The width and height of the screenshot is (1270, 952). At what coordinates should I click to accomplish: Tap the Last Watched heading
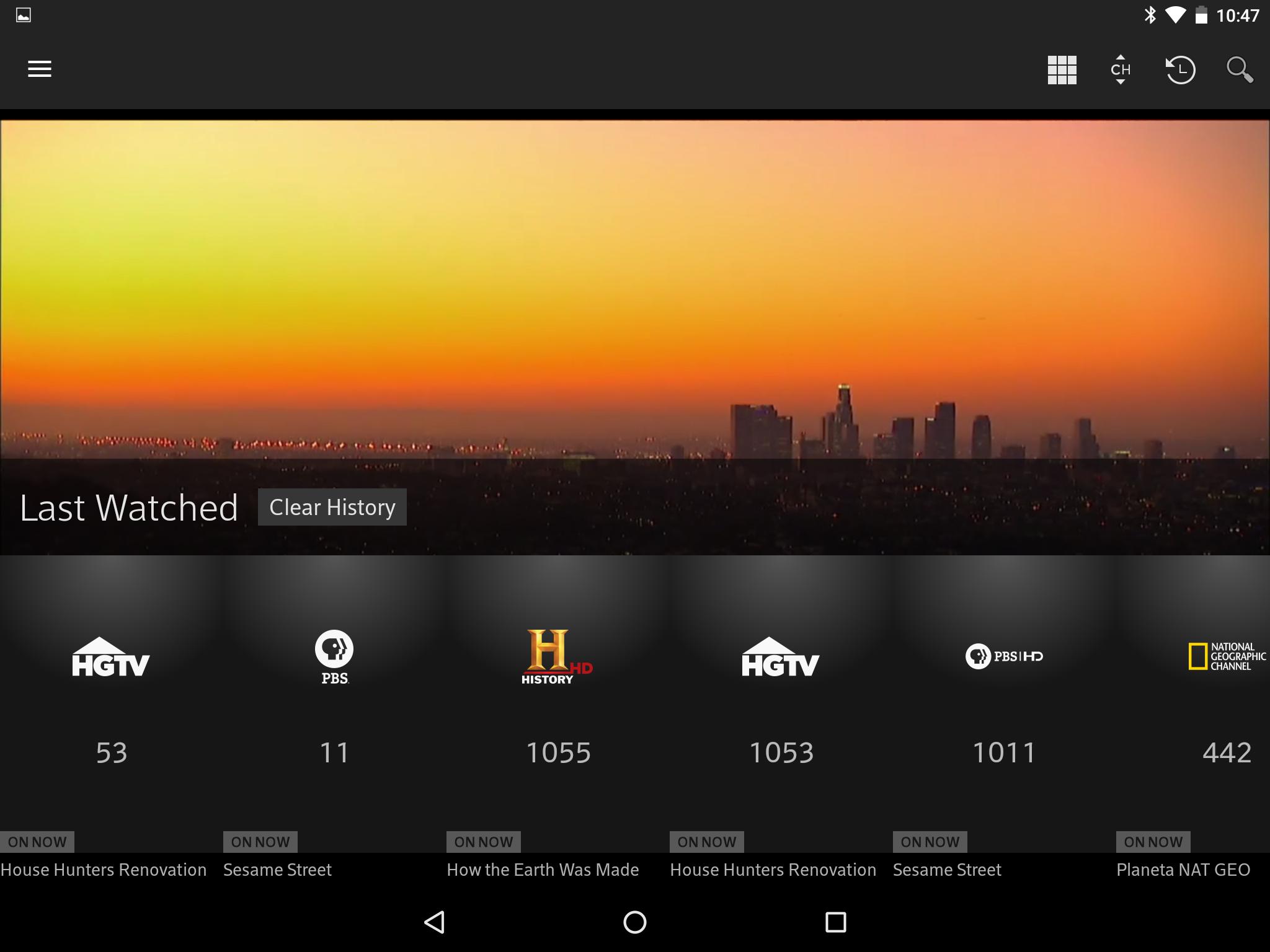point(129,508)
